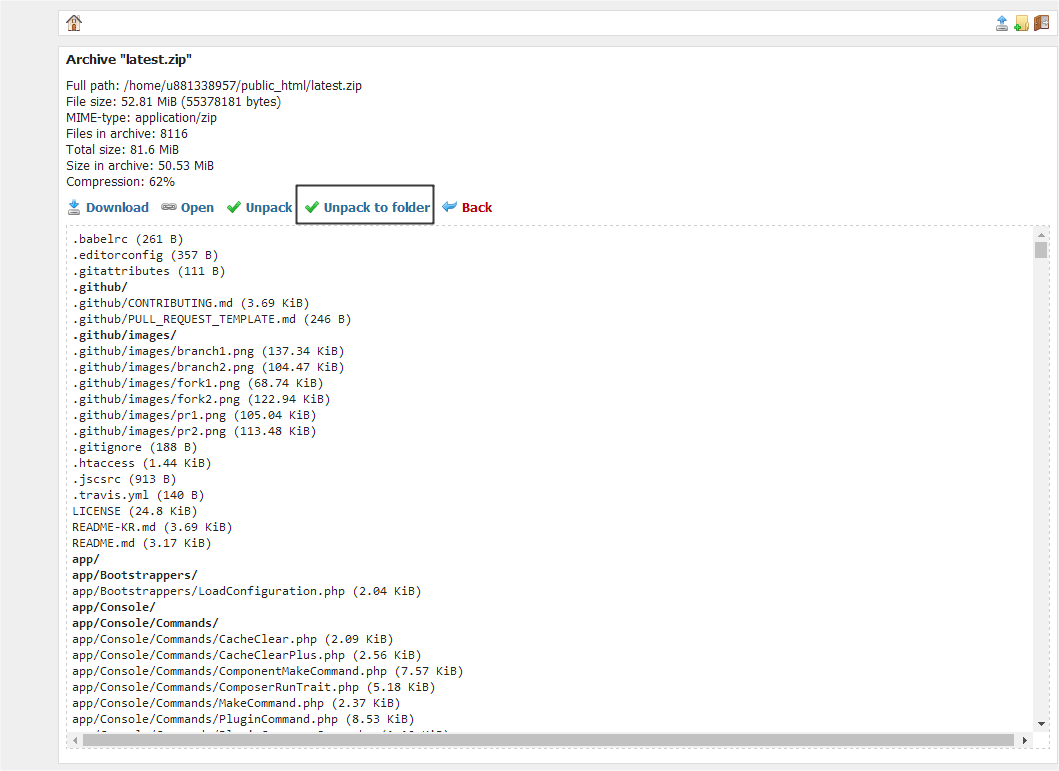This screenshot has height=771, width=1059.
Task: Click the file list scroll-up arrow
Action: [1041, 235]
